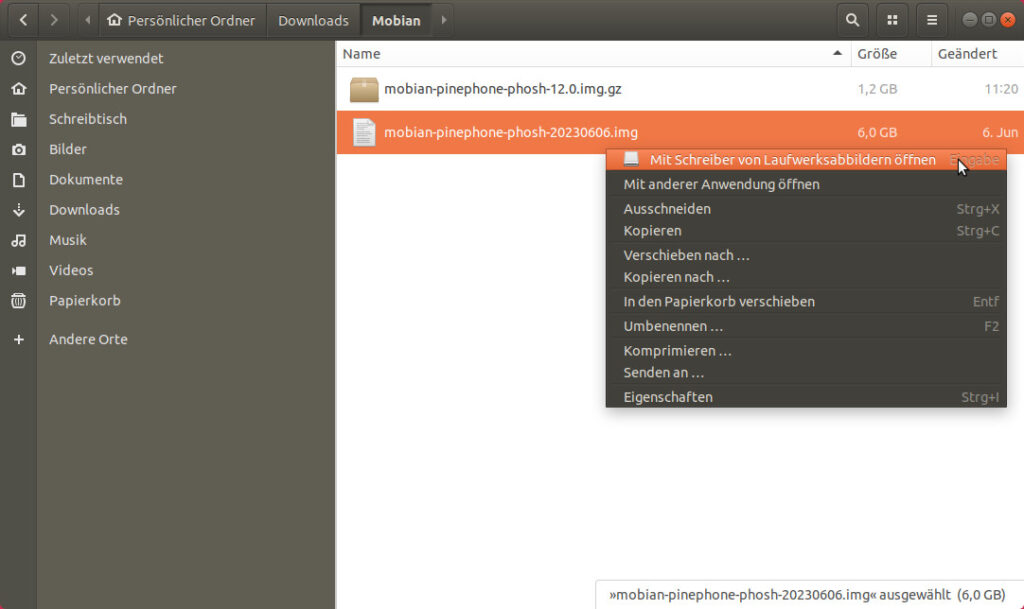1024x609 pixels.
Task: Click the disk icon in context menu
Action: [631, 159]
